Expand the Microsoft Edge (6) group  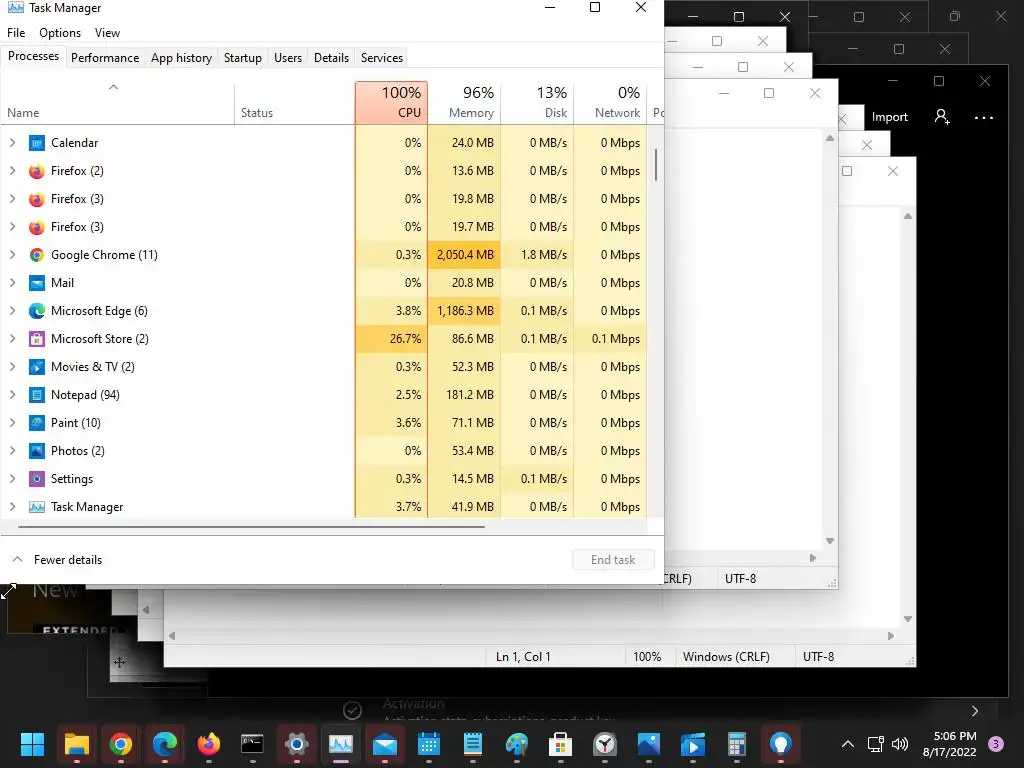(12, 311)
